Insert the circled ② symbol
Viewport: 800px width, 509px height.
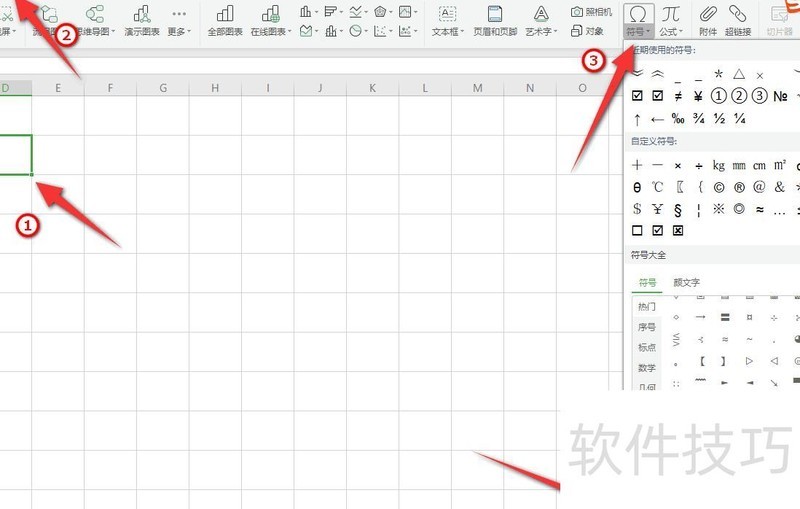click(x=739, y=96)
